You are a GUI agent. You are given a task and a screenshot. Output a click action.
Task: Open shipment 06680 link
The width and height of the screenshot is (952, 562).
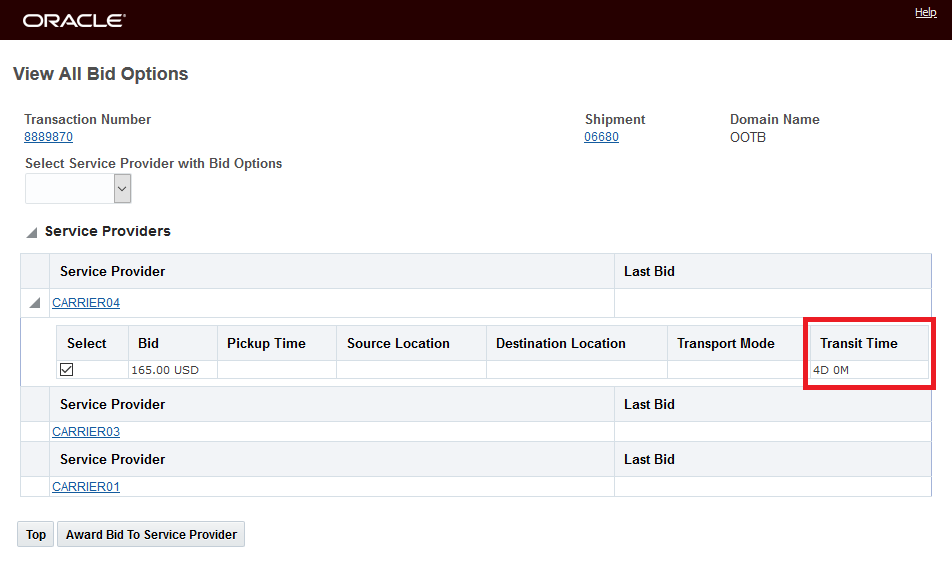601,137
